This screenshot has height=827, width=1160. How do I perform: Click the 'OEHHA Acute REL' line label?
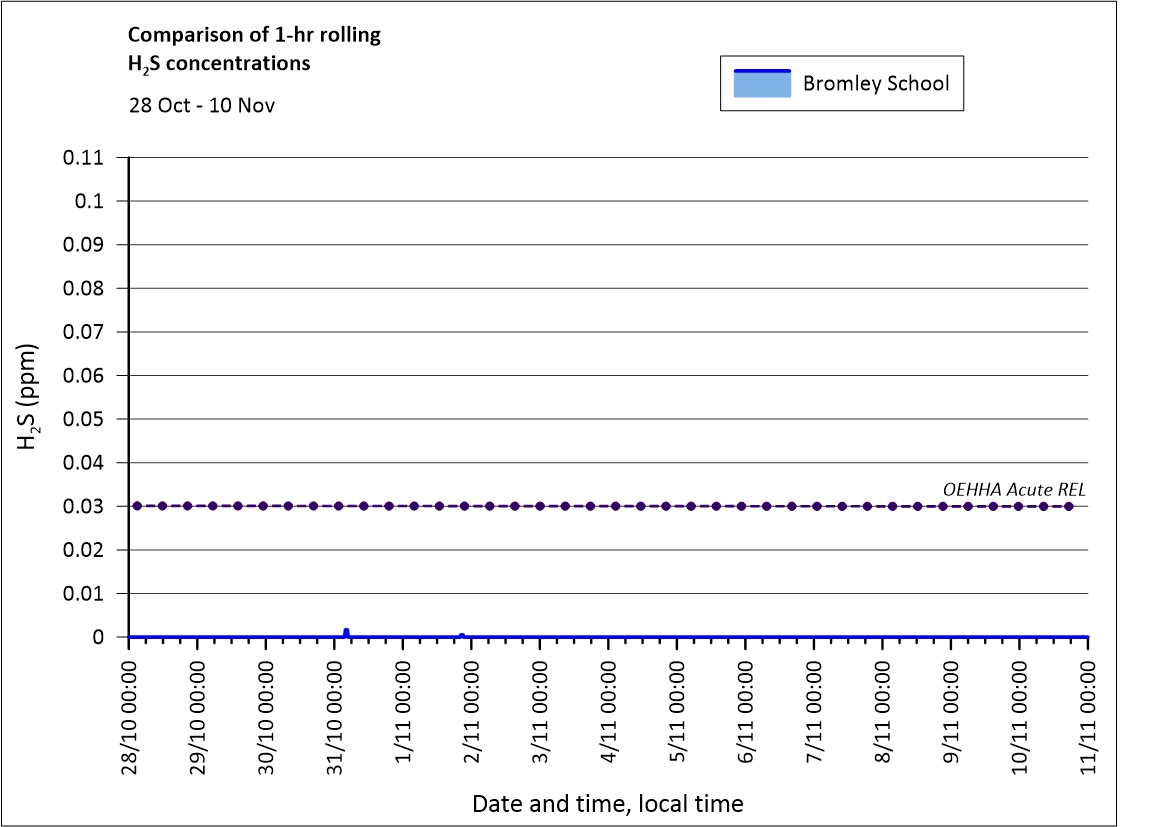pyautogui.click(x=1014, y=489)
